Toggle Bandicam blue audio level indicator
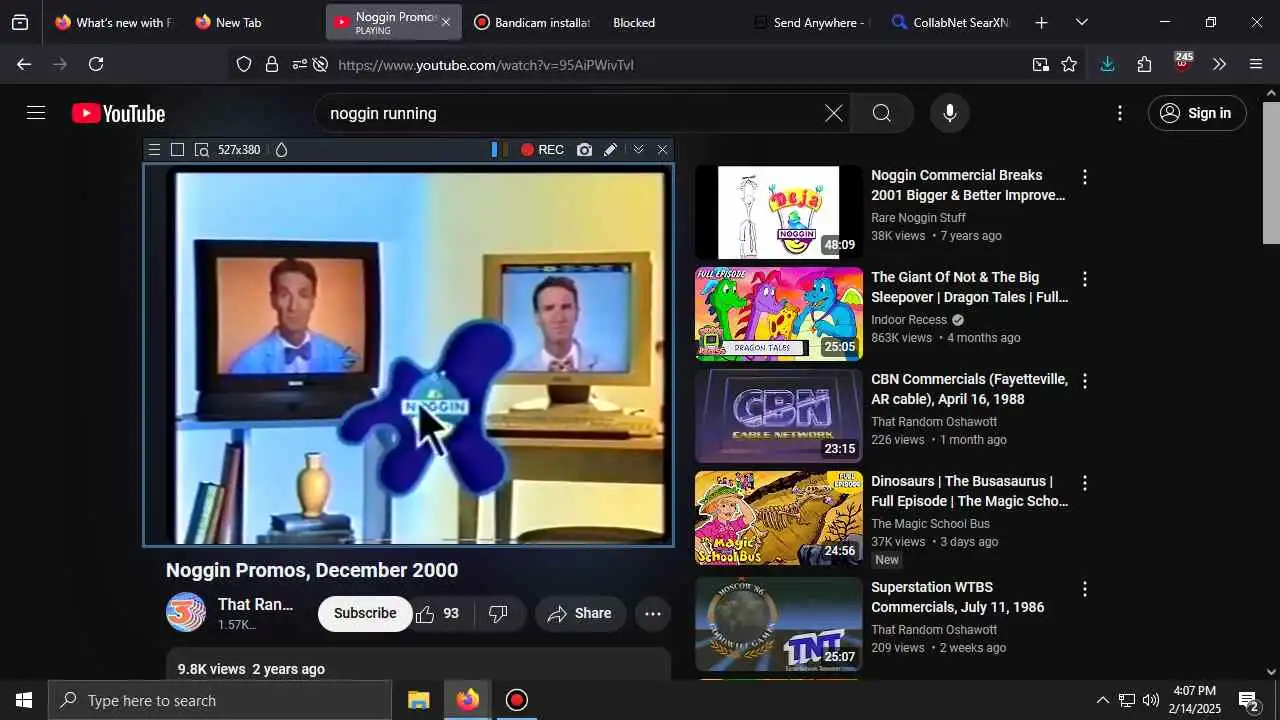Viewport: 1280px width, 720px height. (x=496, y=150)
